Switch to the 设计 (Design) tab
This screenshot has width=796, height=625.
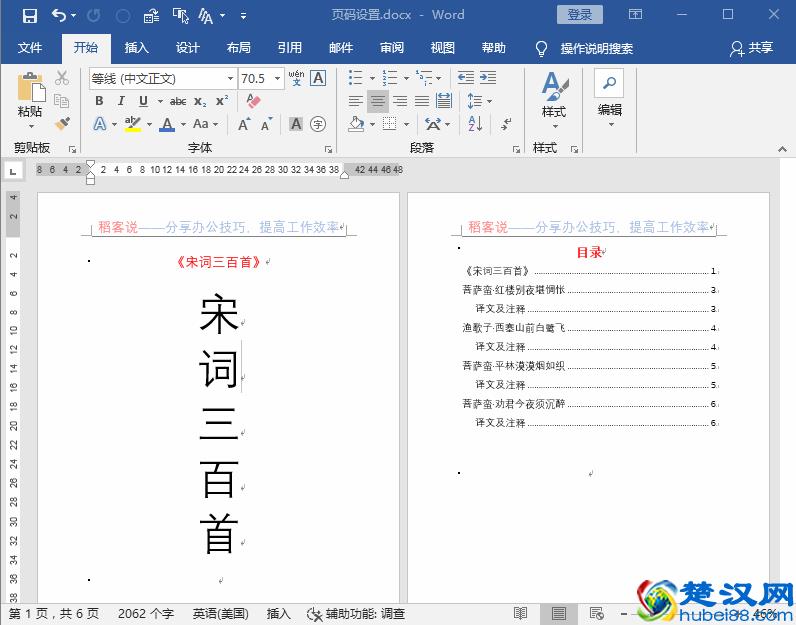pos(187,48)
